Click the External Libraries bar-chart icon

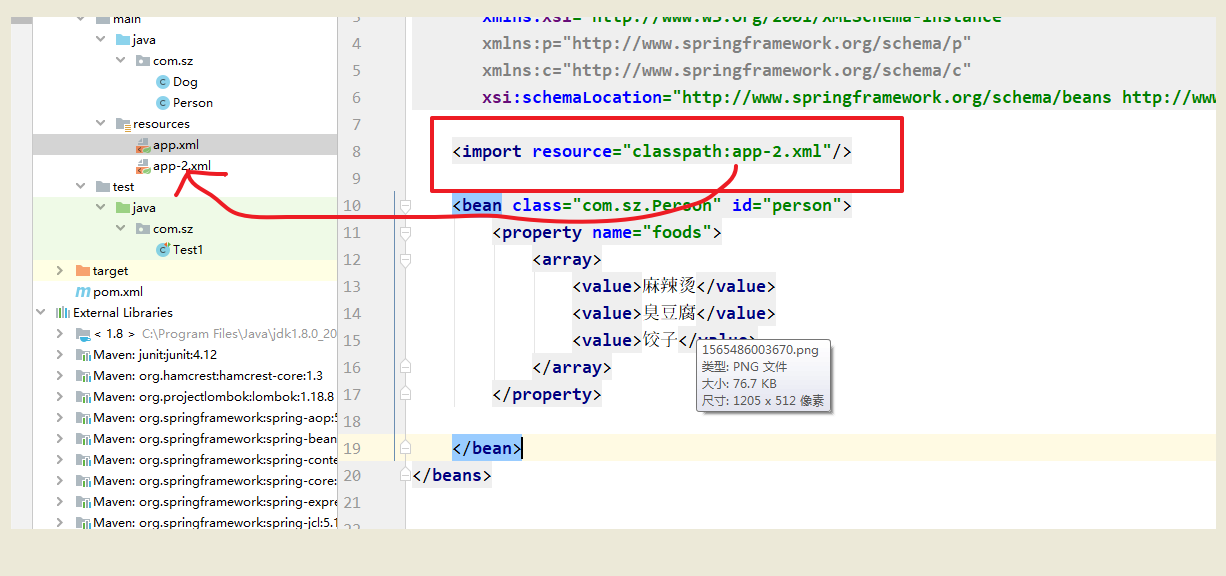tap(63, 313)
